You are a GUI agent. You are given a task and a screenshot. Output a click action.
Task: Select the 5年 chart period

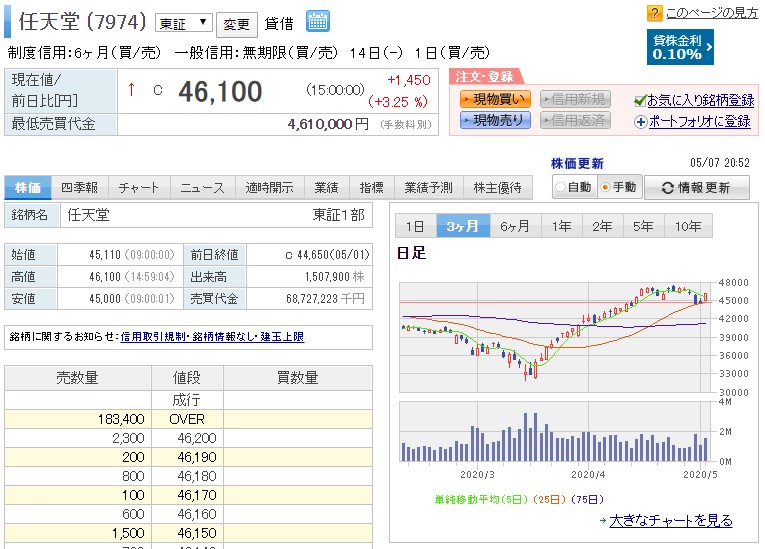coord(643,226)
